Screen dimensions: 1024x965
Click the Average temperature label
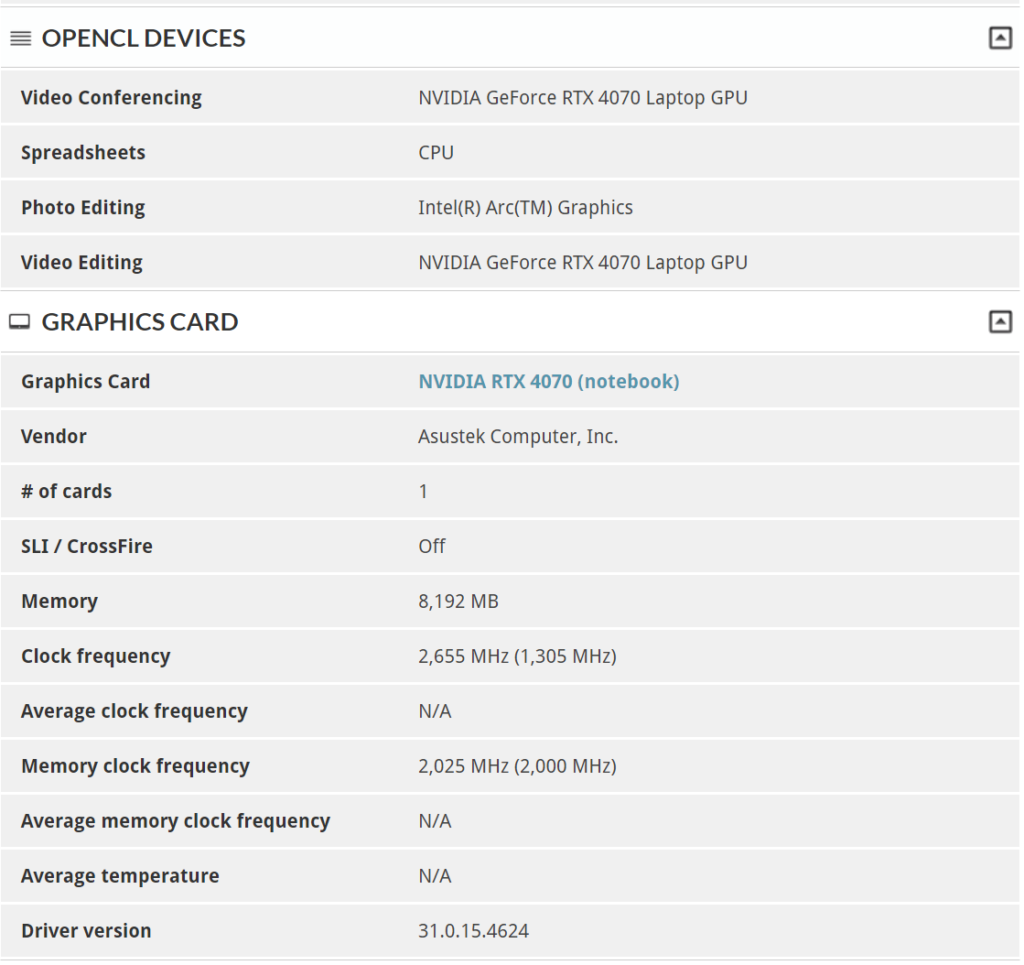[x=120, y=876]
